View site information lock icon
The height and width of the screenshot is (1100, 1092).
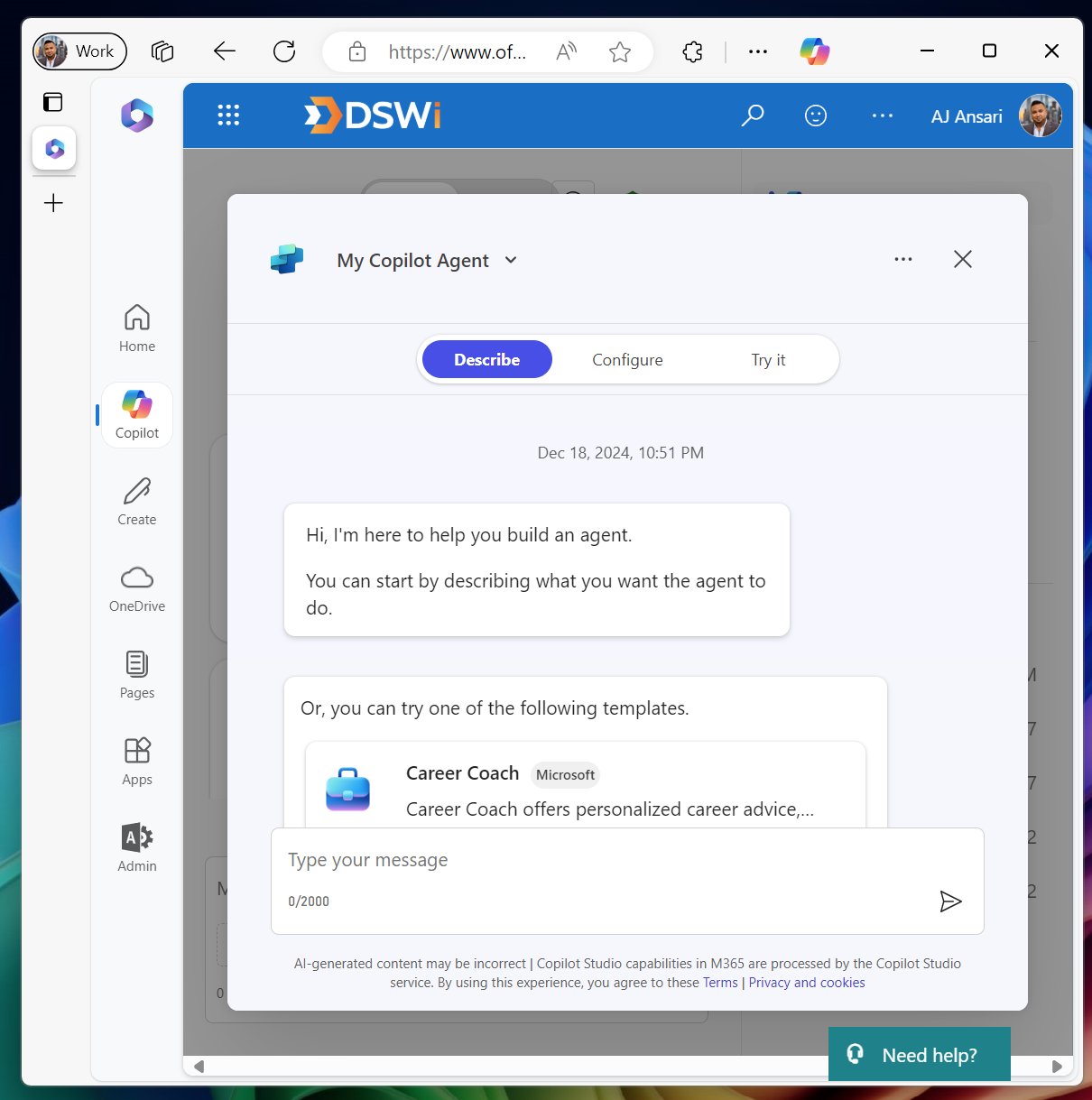[x=357, y=51]
